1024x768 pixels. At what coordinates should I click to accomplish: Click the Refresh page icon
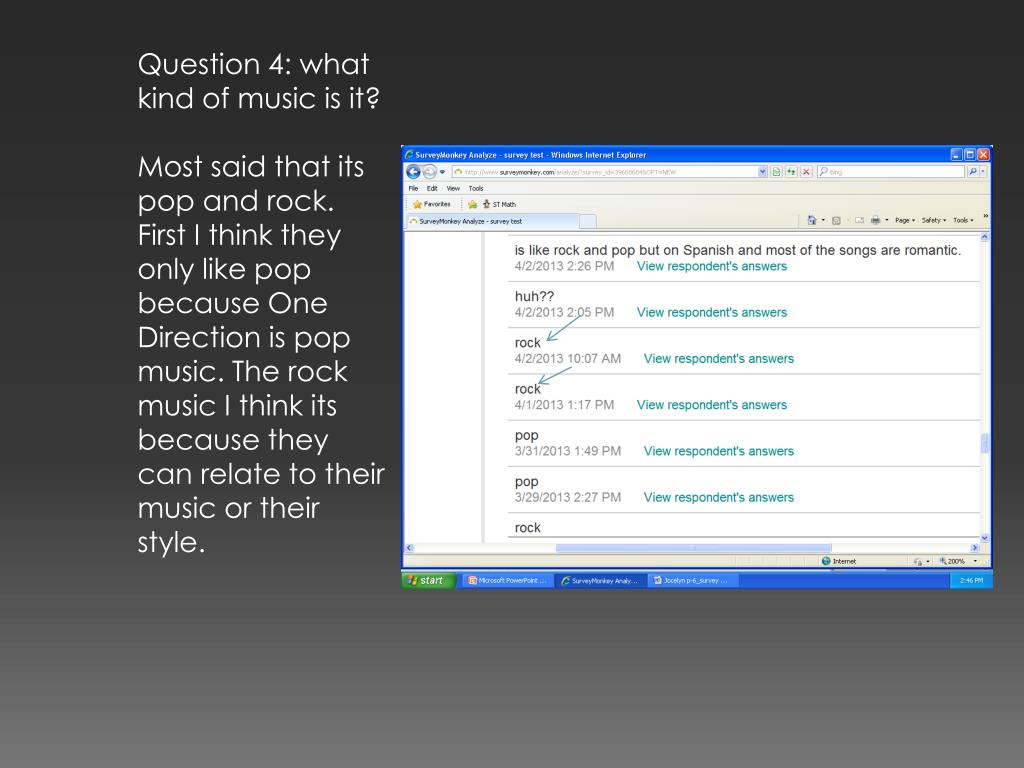[793, 172]
